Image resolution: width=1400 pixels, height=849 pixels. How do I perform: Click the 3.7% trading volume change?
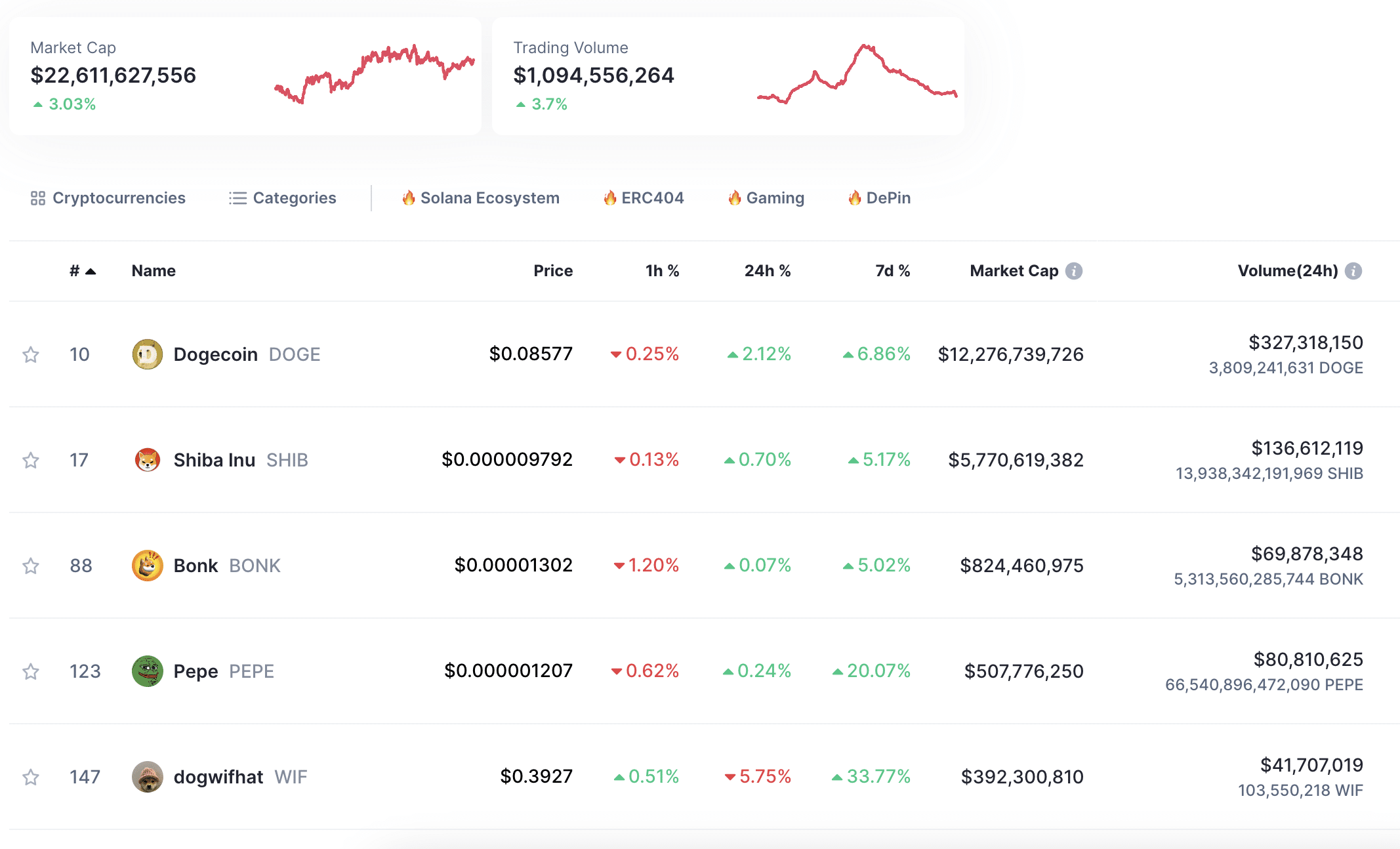click(541, 104)
